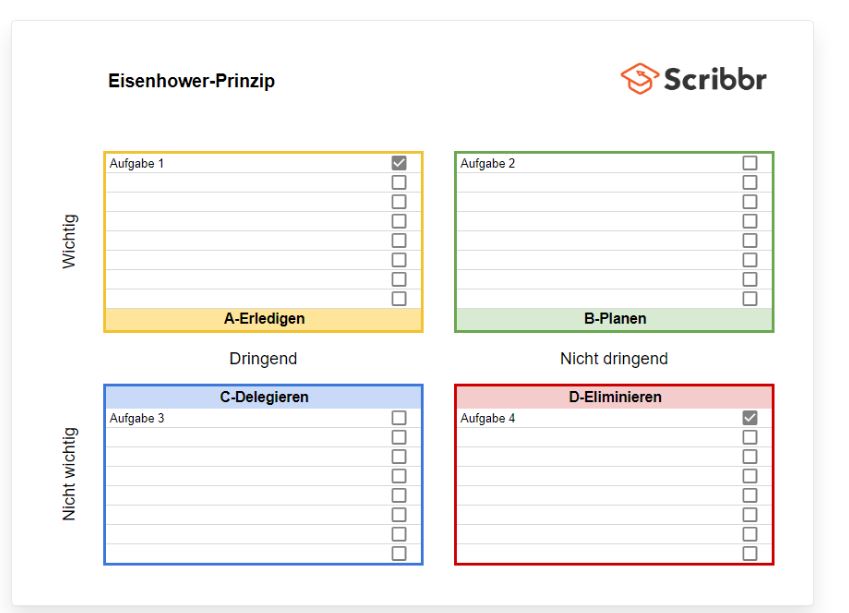Image resolution: width=849 pixels, height=613 pixels.
Task: Uncheck the Aufgabe 4 checkbox
Action: click(x=750, y=418)
